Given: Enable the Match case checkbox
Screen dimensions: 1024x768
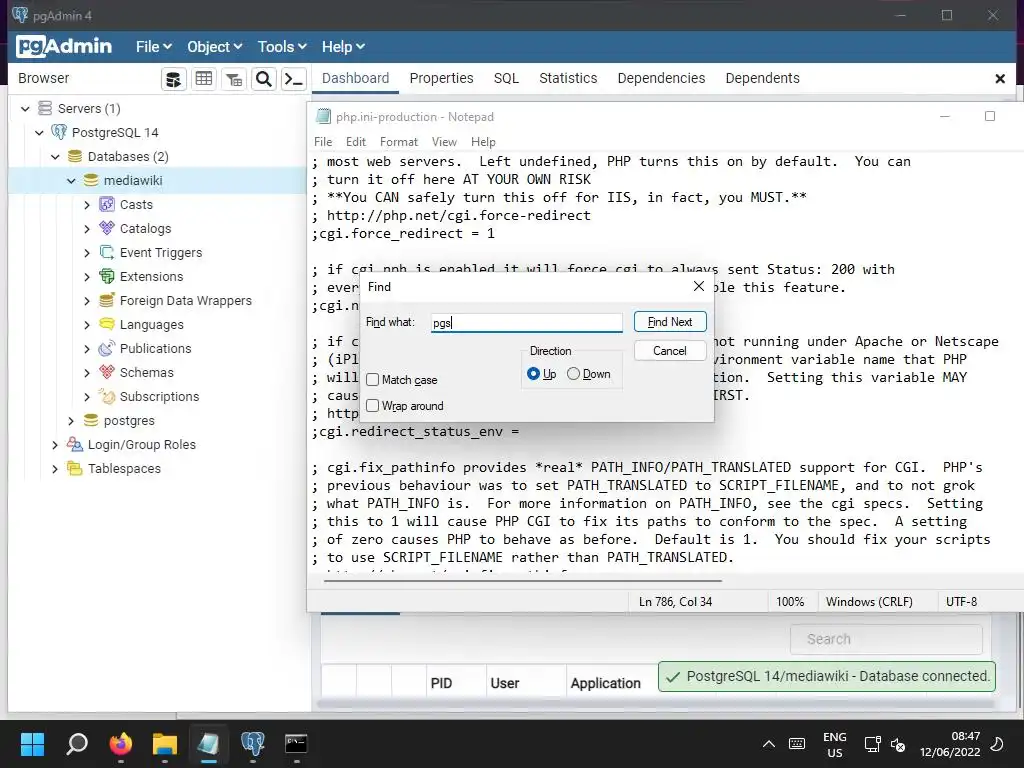Looking at the screenshot, I should (372, 379).
